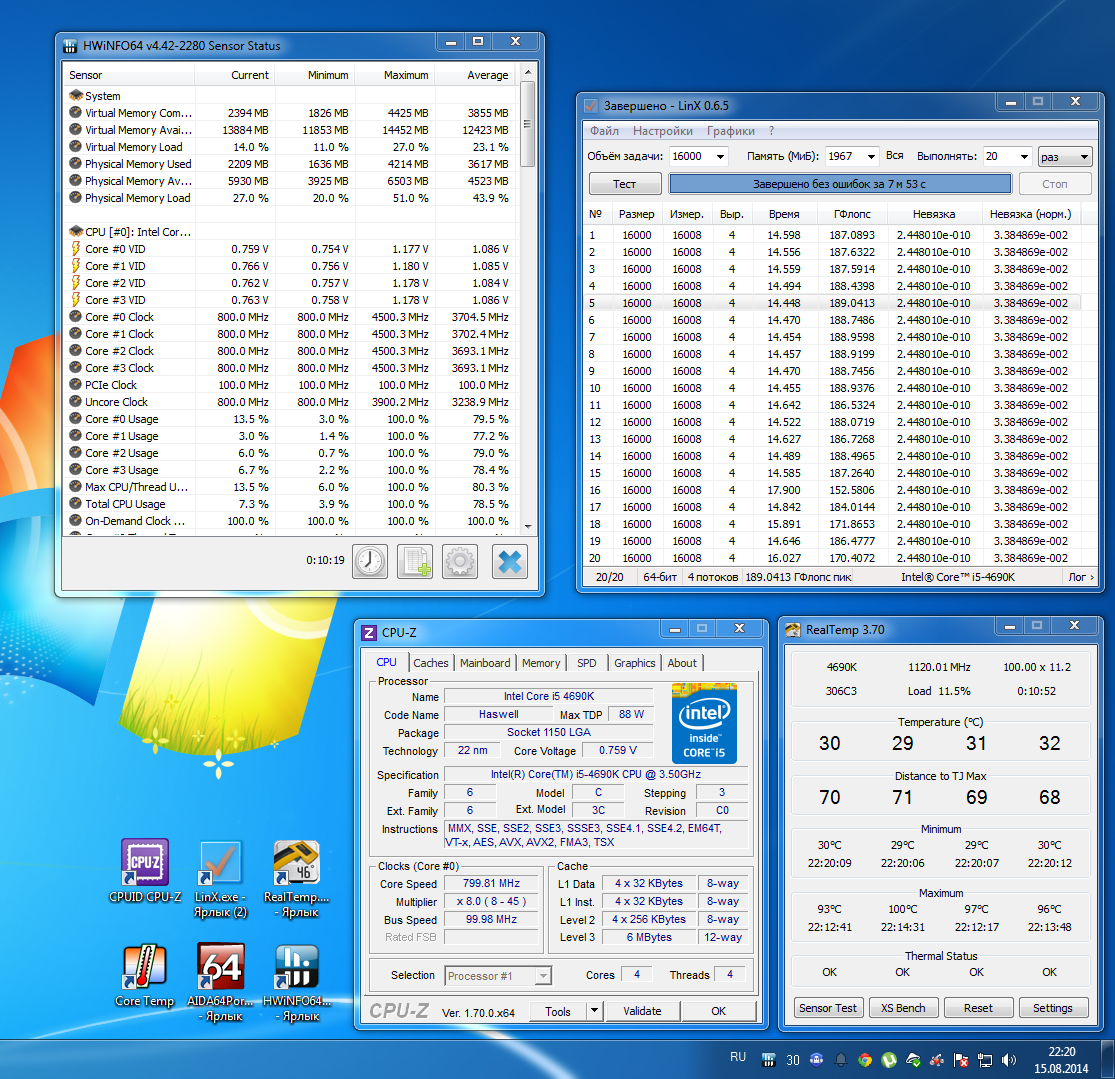Click the Intel inside Core i5 logo
The image size is (1115, 1079).
click(704, 723)
